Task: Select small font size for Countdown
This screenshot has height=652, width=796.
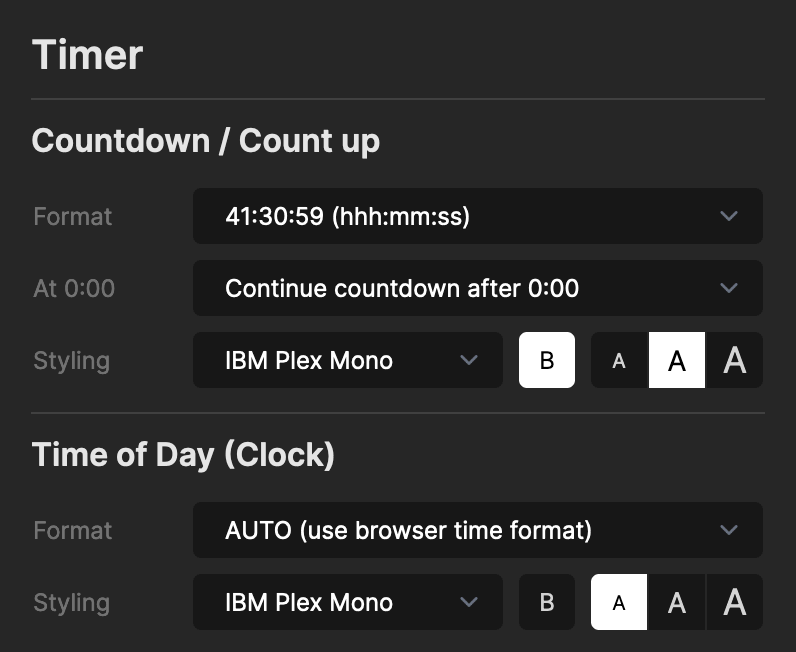Action: 619,360
